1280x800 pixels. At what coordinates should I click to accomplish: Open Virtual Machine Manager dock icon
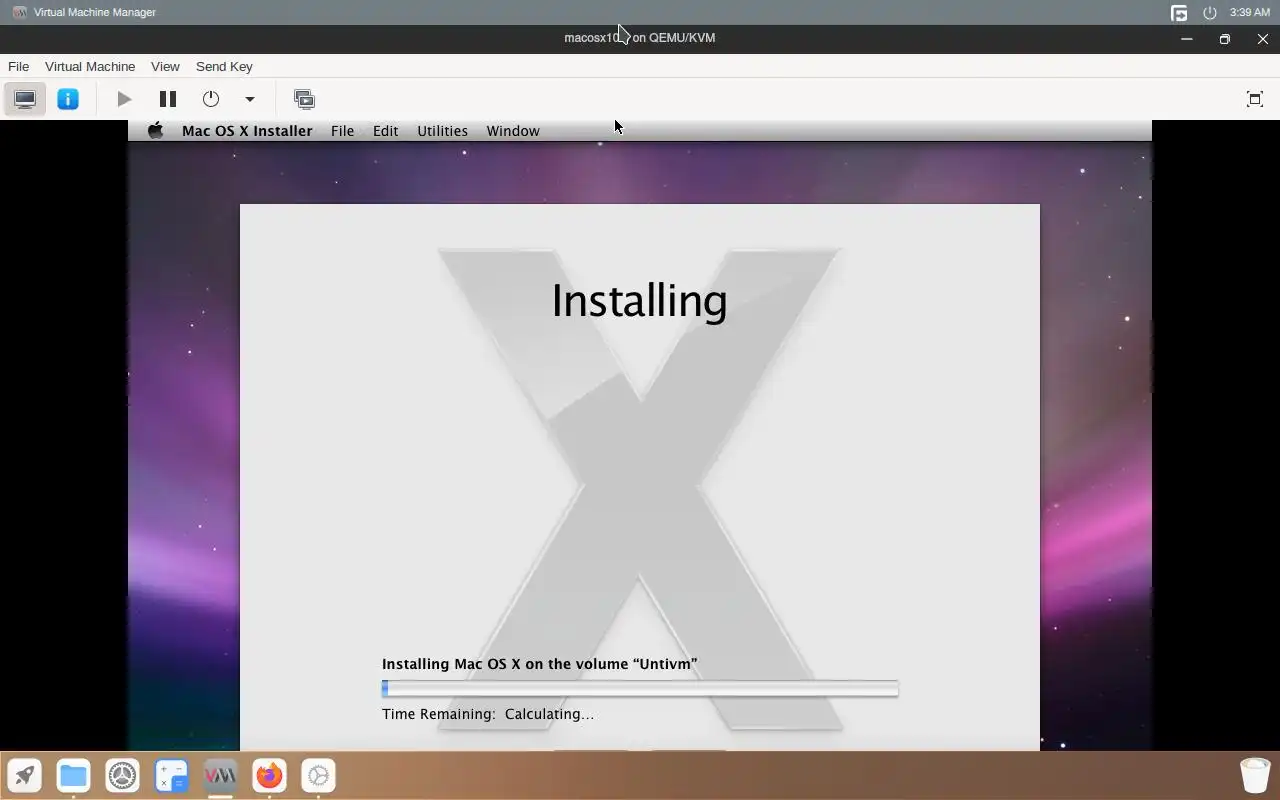tap(220, 775)
